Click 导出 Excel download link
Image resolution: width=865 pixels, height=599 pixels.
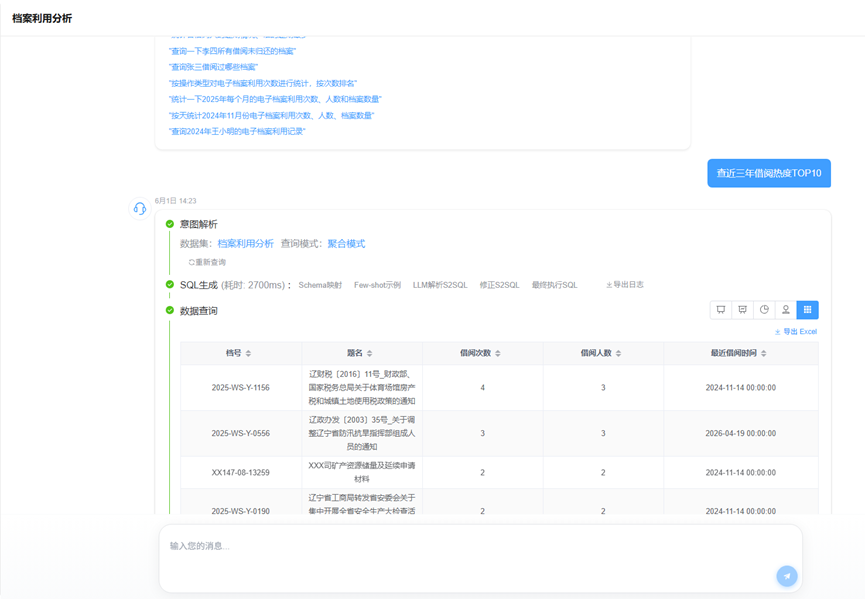[795, 331]
